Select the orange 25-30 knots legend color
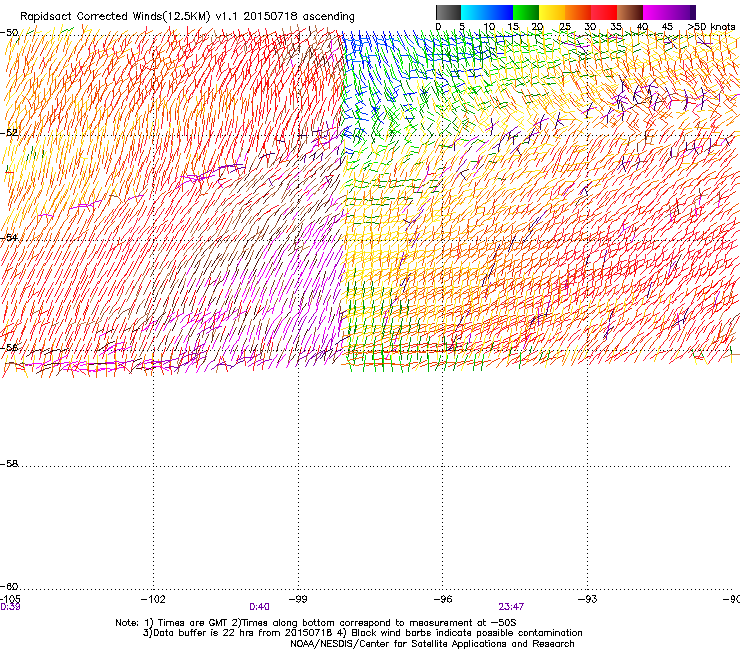740x650 pixels. [578, 12]
